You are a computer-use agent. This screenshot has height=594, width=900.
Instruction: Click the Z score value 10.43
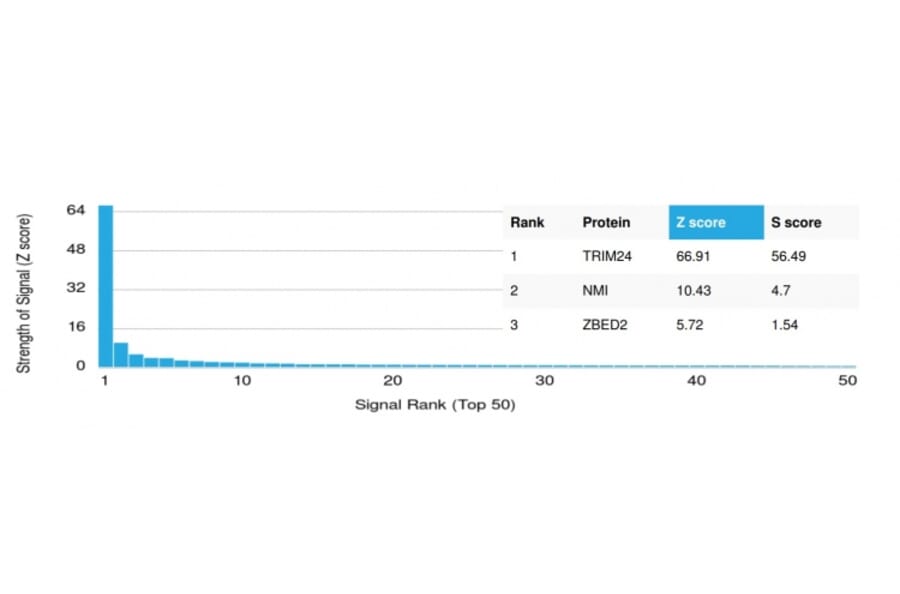point(693,290)
